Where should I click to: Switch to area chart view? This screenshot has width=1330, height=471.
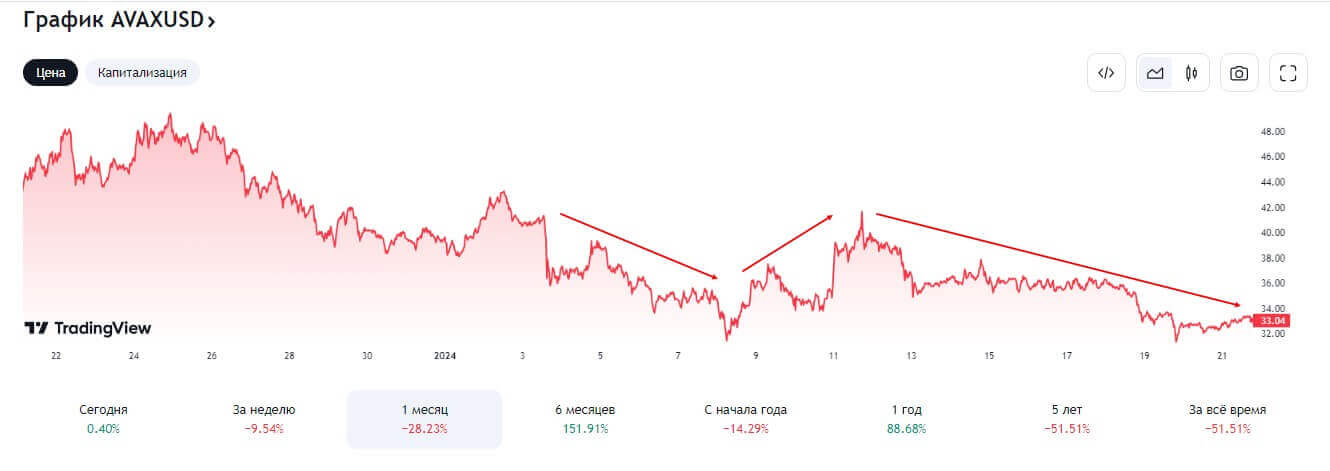pyautogui.click(x=1155, y=73)
